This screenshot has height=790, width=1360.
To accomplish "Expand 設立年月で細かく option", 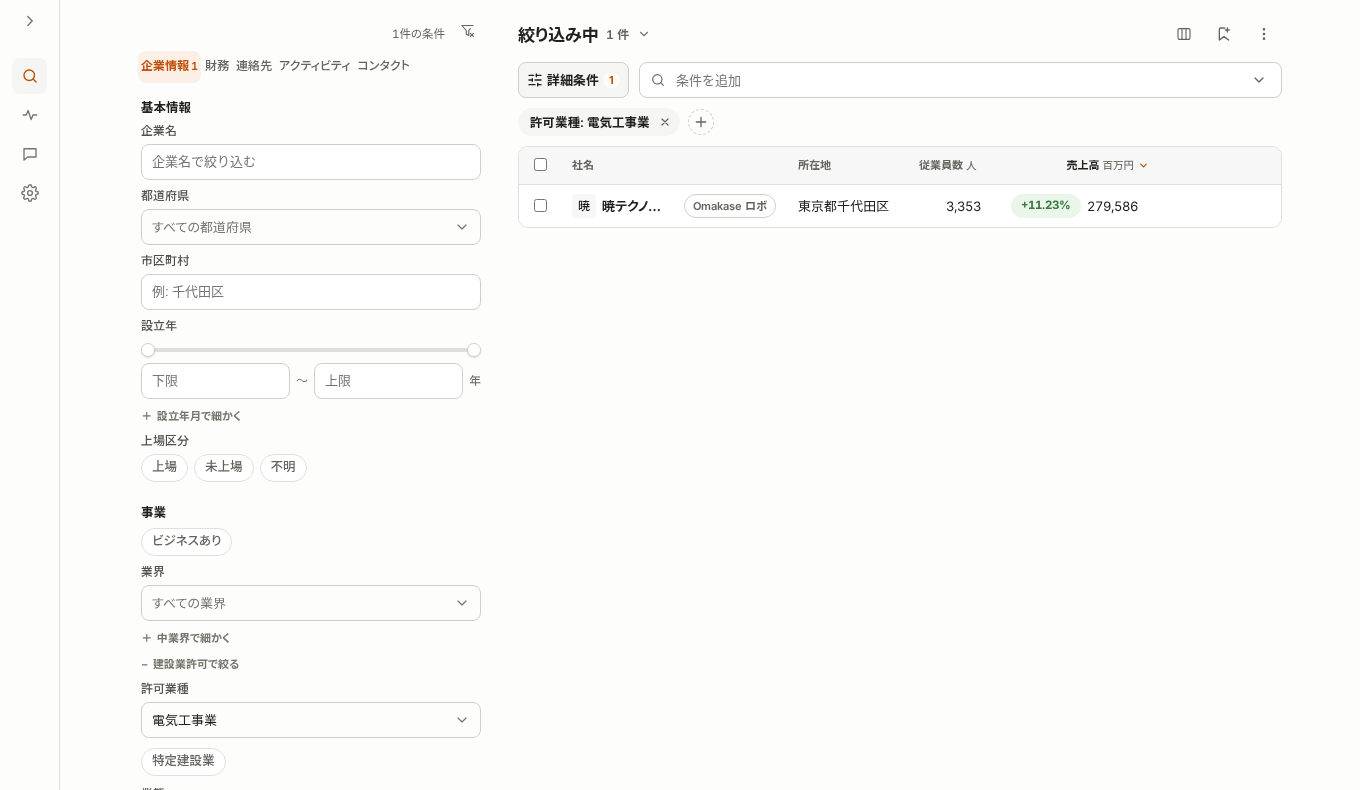I will (191, 416).
